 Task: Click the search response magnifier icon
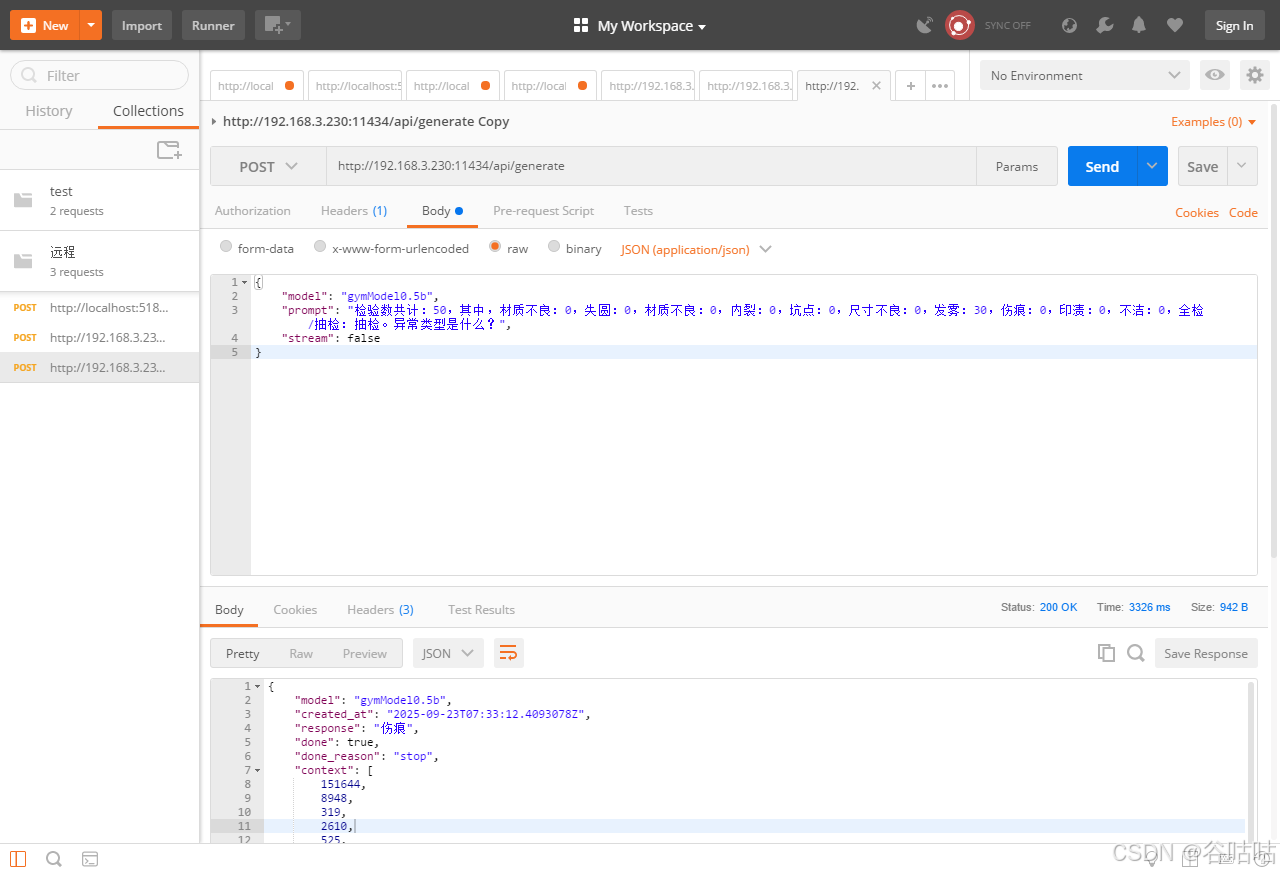1136,653
